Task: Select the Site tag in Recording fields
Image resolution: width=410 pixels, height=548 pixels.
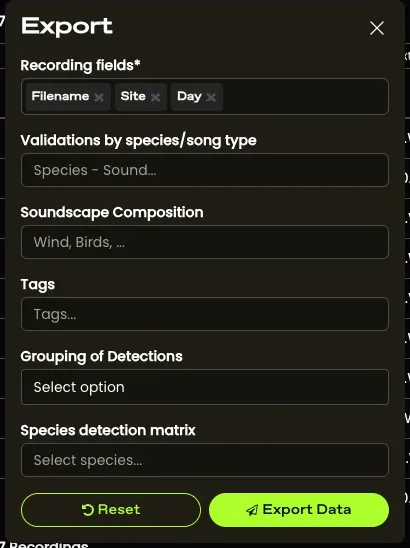Action: 133,96
